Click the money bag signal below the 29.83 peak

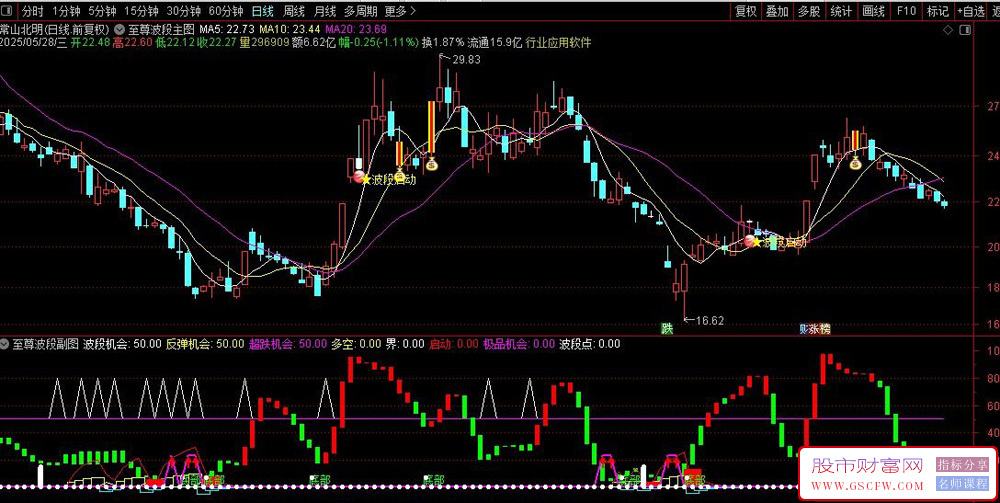(x=431, y=164)
